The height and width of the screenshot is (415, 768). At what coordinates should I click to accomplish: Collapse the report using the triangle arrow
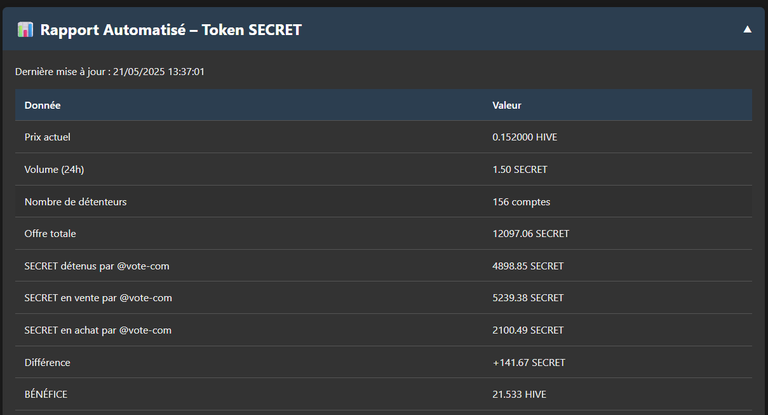pyautogui.click(x=747, y=29)
